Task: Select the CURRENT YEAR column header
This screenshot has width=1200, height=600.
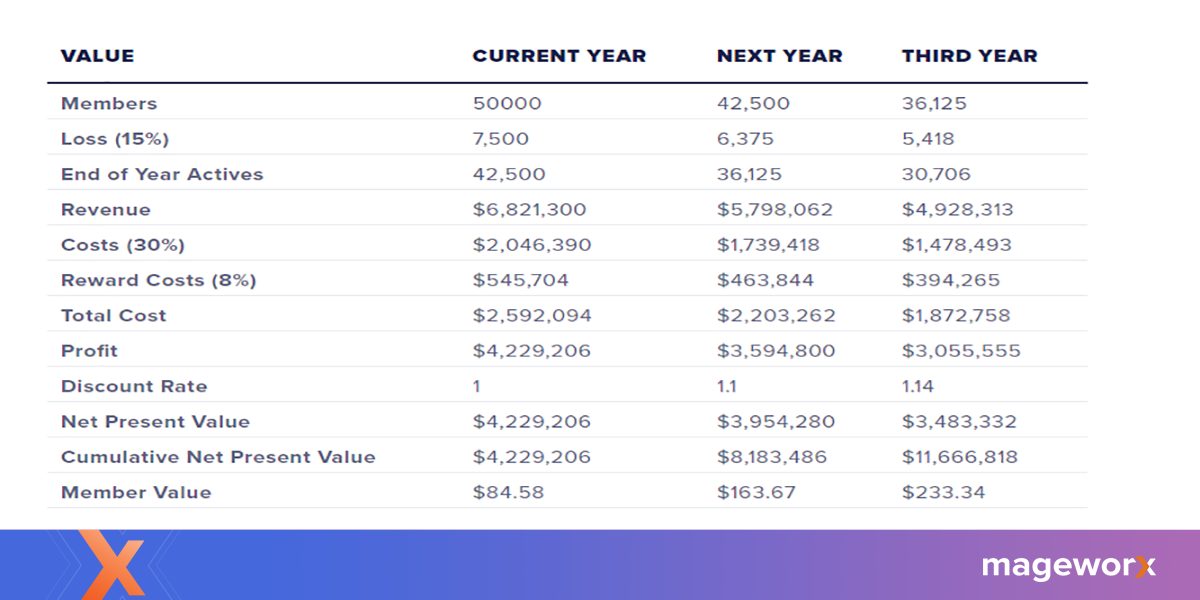Action: (x=559, y=56)
